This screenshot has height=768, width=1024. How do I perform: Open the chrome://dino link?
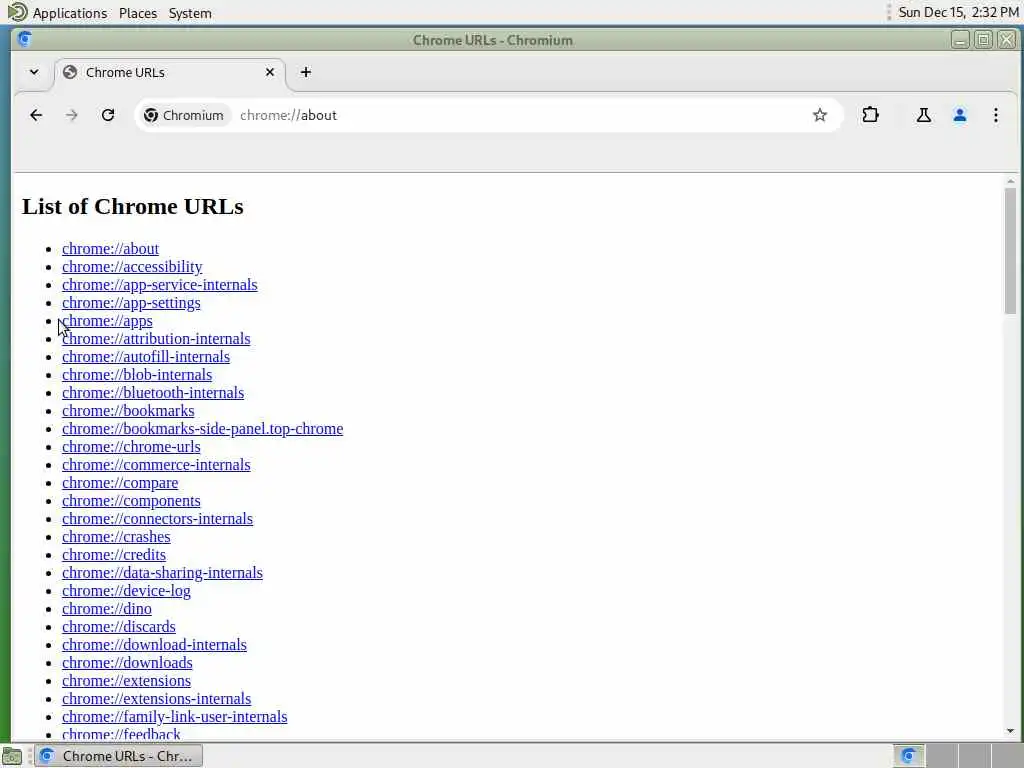(x=106, y=608)
